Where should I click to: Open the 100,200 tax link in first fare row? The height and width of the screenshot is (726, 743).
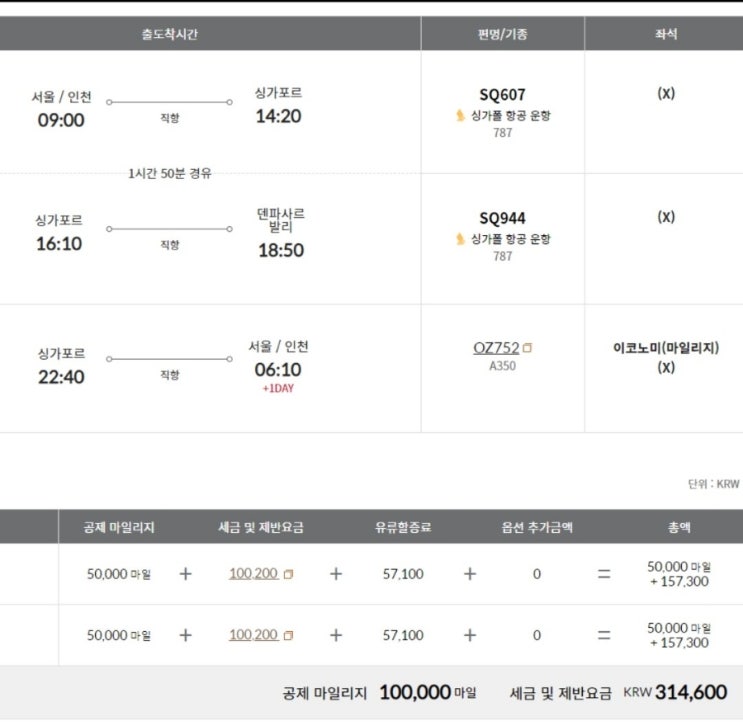[x=253, y=574]
